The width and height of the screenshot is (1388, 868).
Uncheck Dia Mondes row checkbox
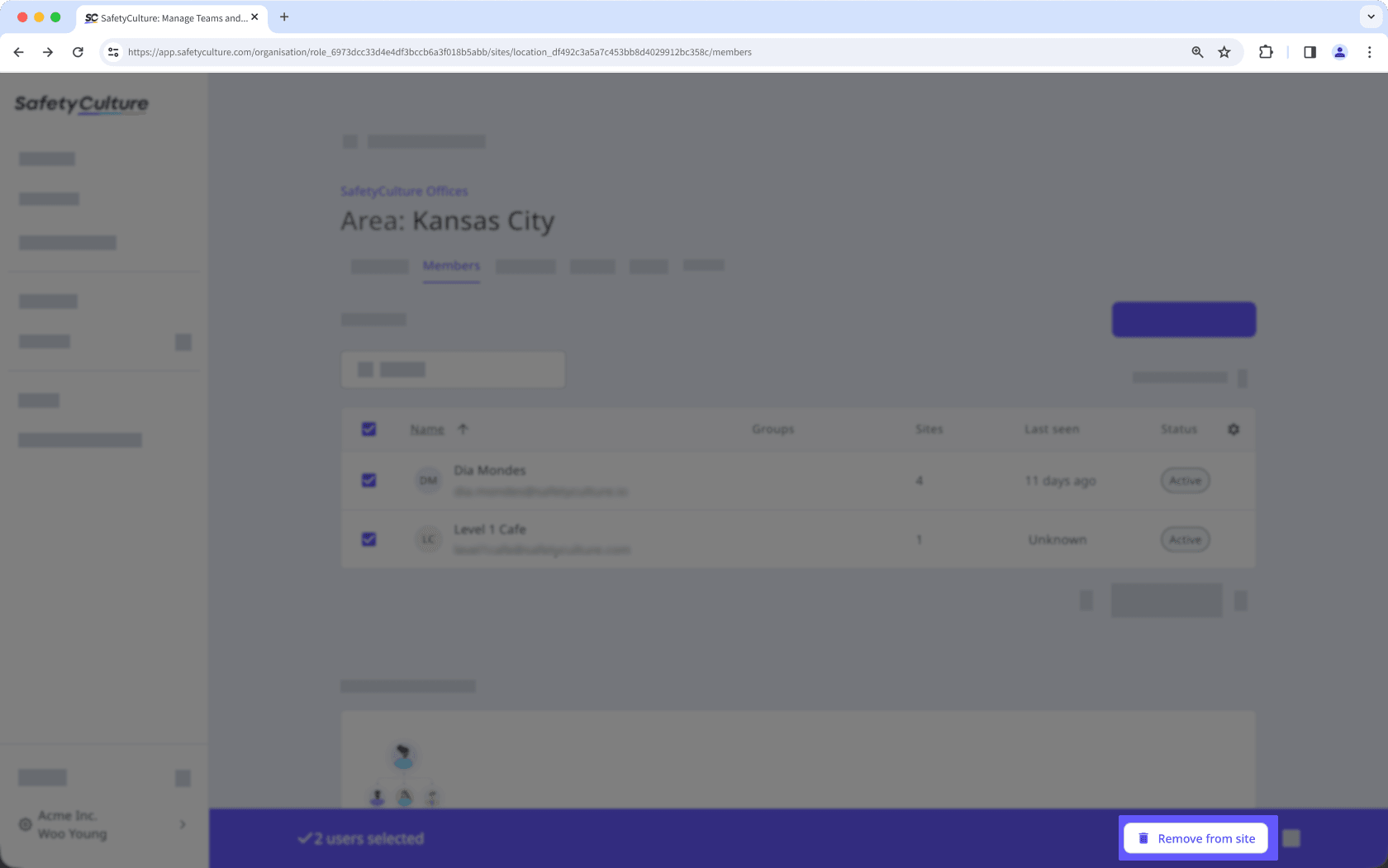[x=368, y=480]
